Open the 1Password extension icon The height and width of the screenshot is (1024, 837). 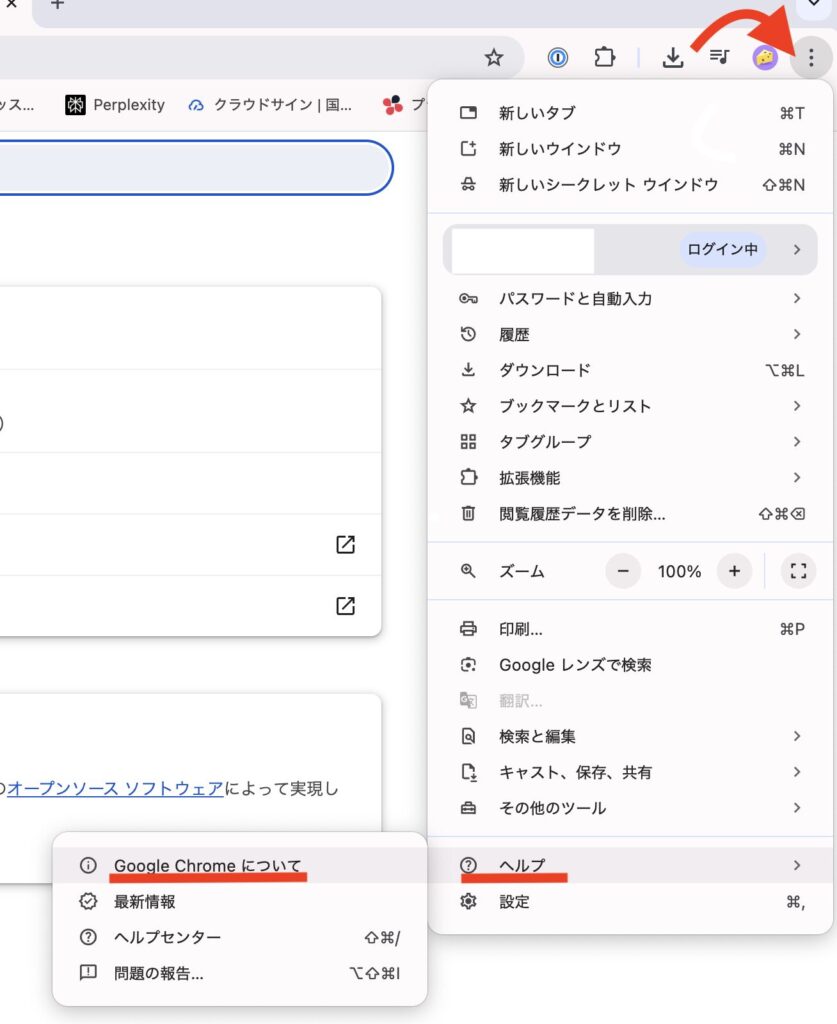[558, 58]
